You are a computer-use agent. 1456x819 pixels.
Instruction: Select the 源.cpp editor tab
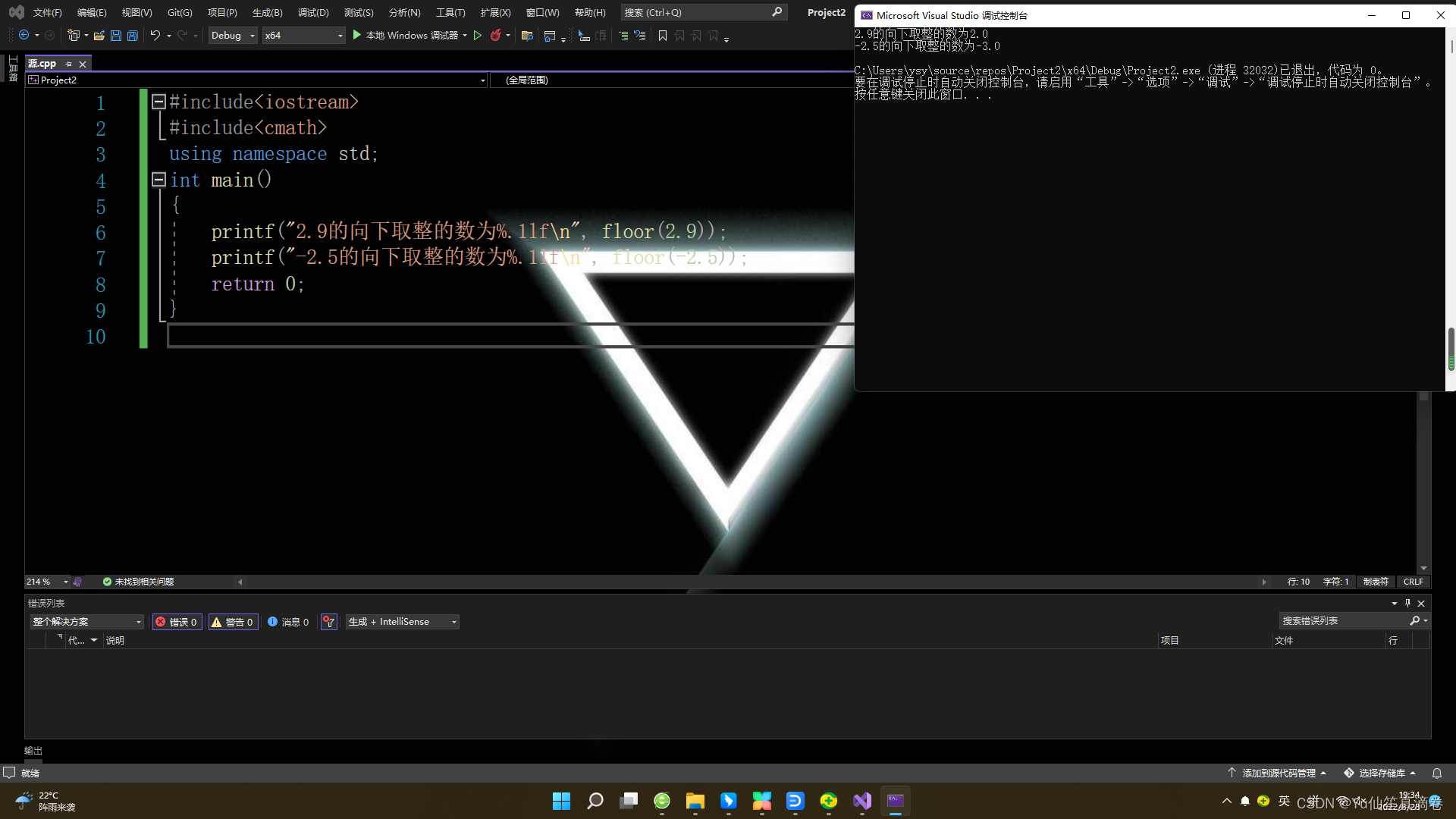(x=42, y=64)
